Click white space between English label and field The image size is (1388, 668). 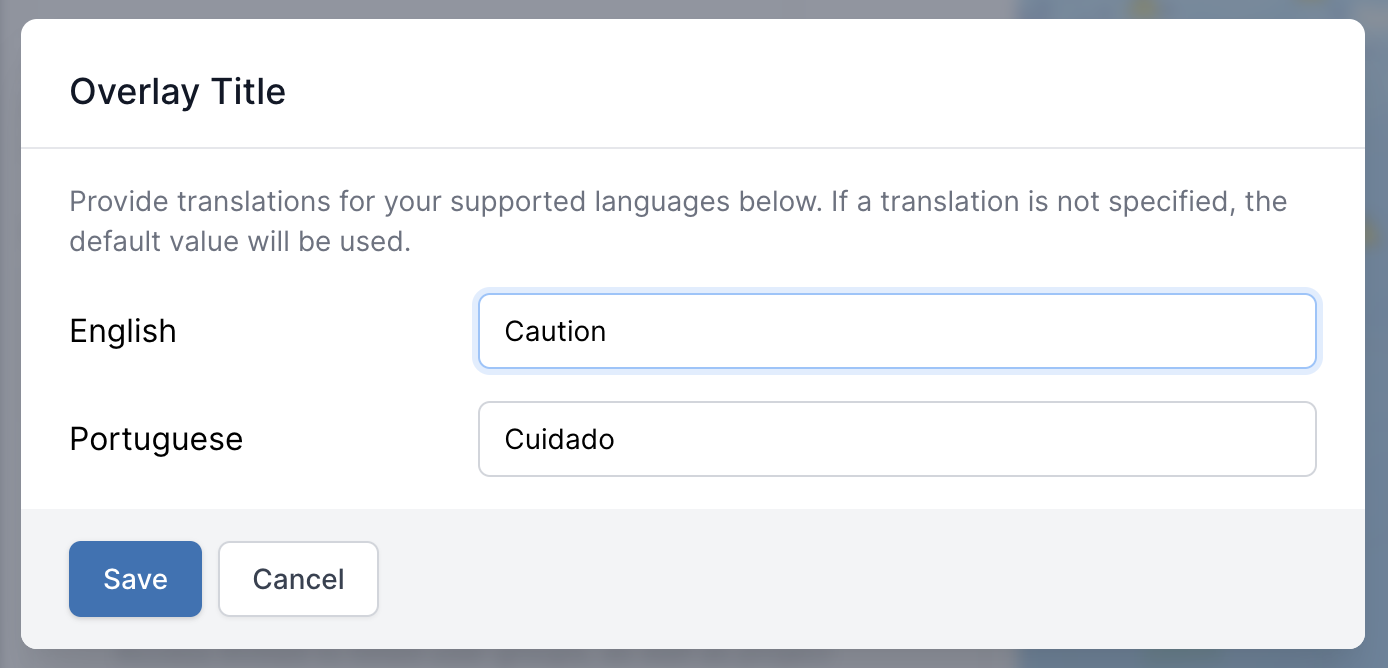pos(330,331)
